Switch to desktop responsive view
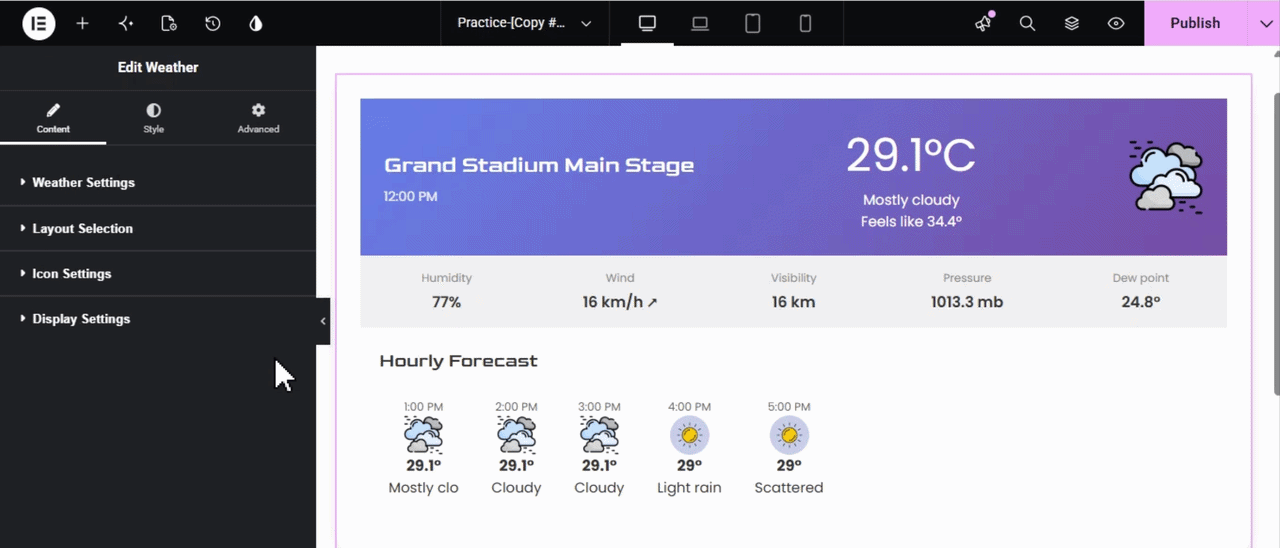The image size is (1280, 548). pyautogui.click(x=647, y=23)
